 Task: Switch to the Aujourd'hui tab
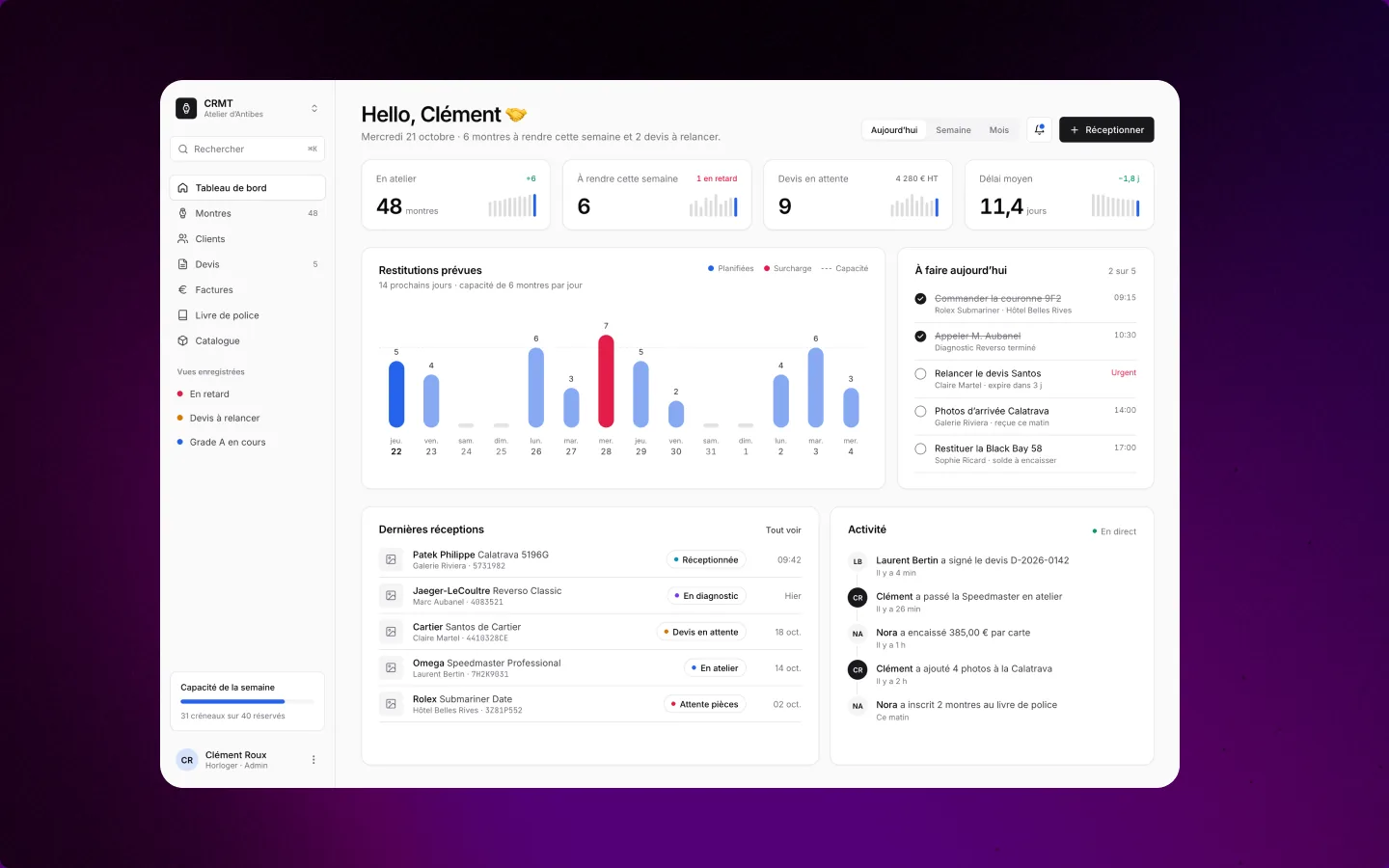click(x=894, y=130)
